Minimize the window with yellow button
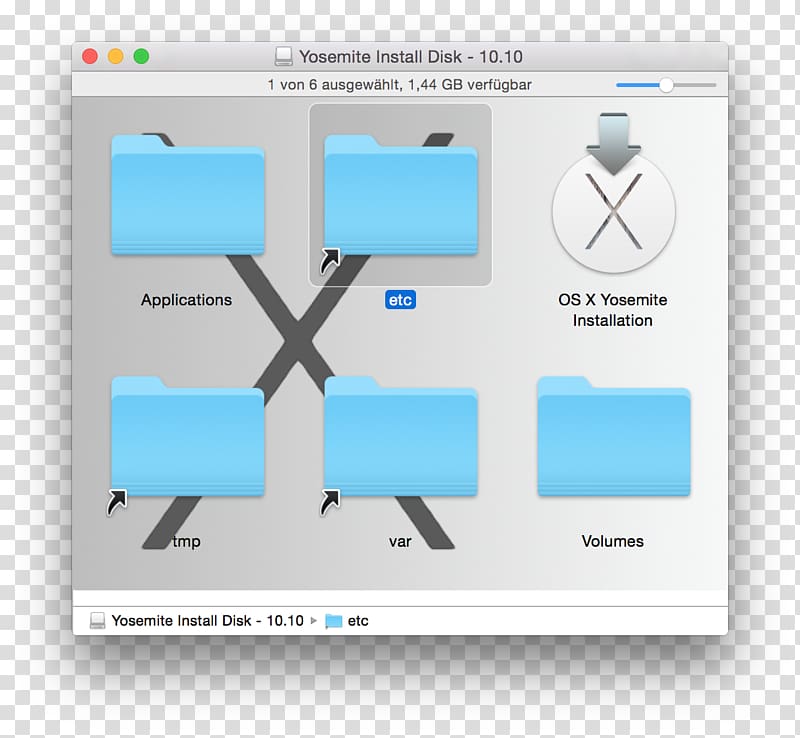Screen dimensions: 800x738 coord(116,56)
